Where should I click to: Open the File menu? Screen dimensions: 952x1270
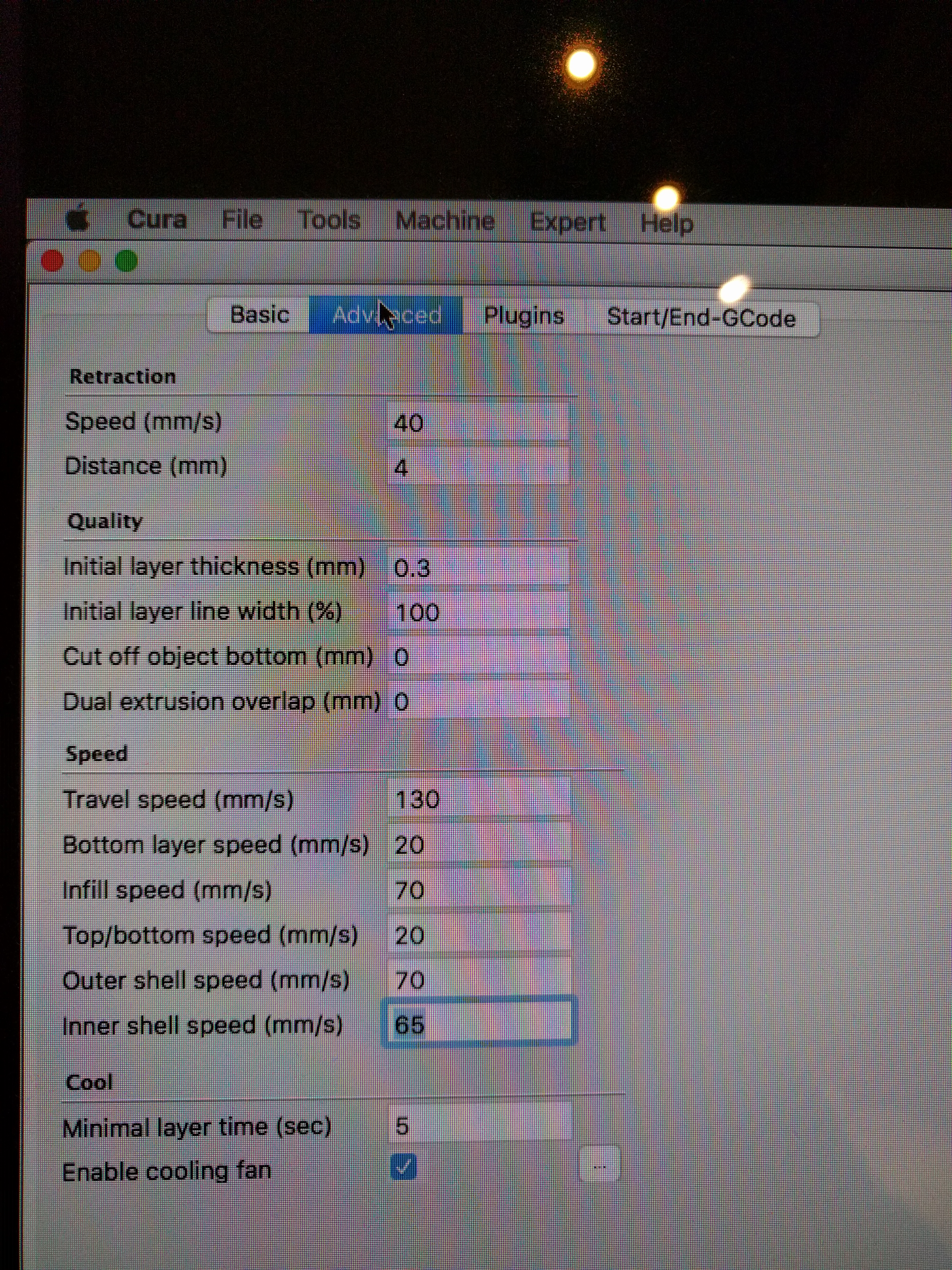242,220
